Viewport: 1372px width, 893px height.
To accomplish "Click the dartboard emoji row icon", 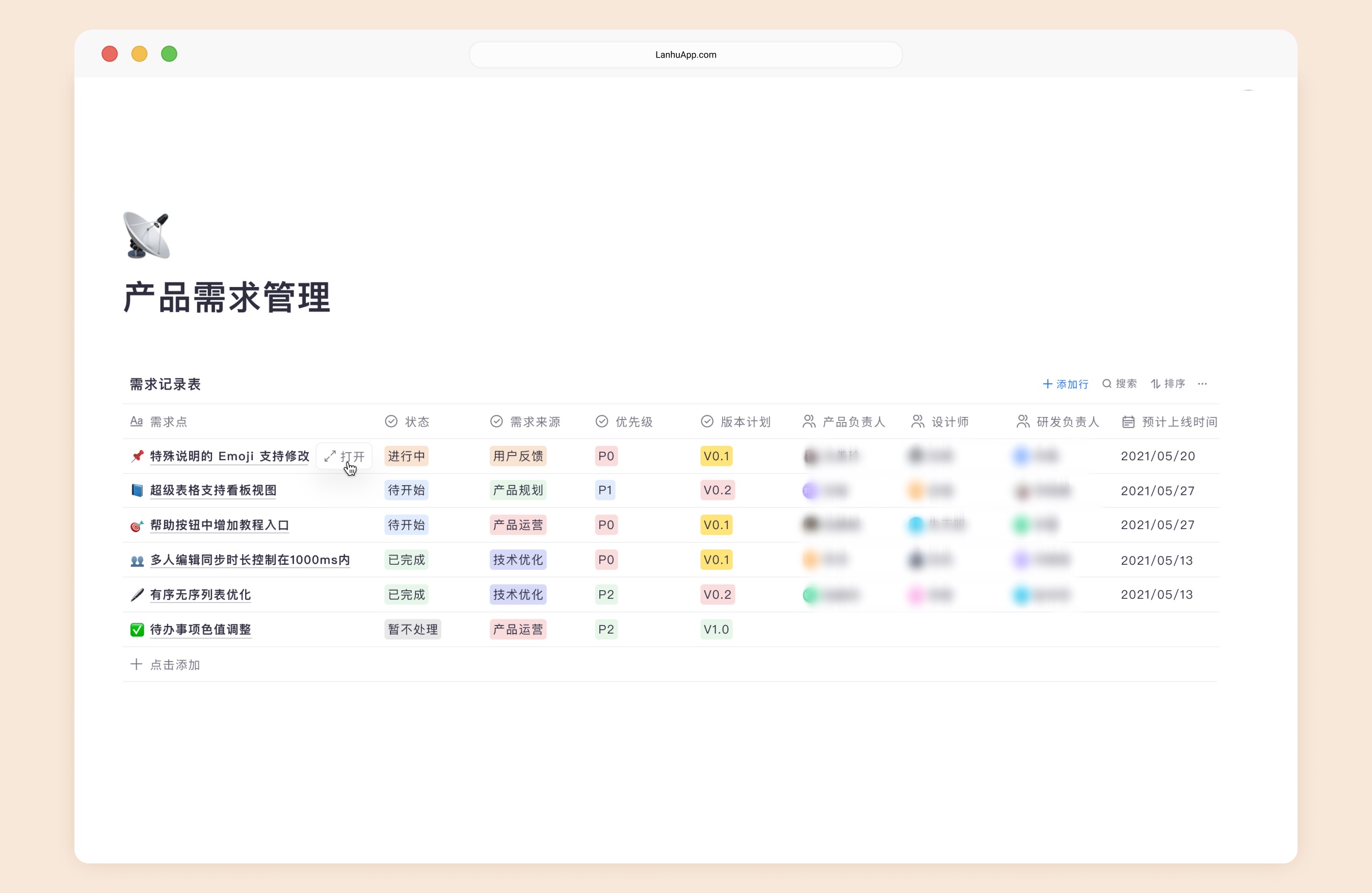I will click(137, 525).
